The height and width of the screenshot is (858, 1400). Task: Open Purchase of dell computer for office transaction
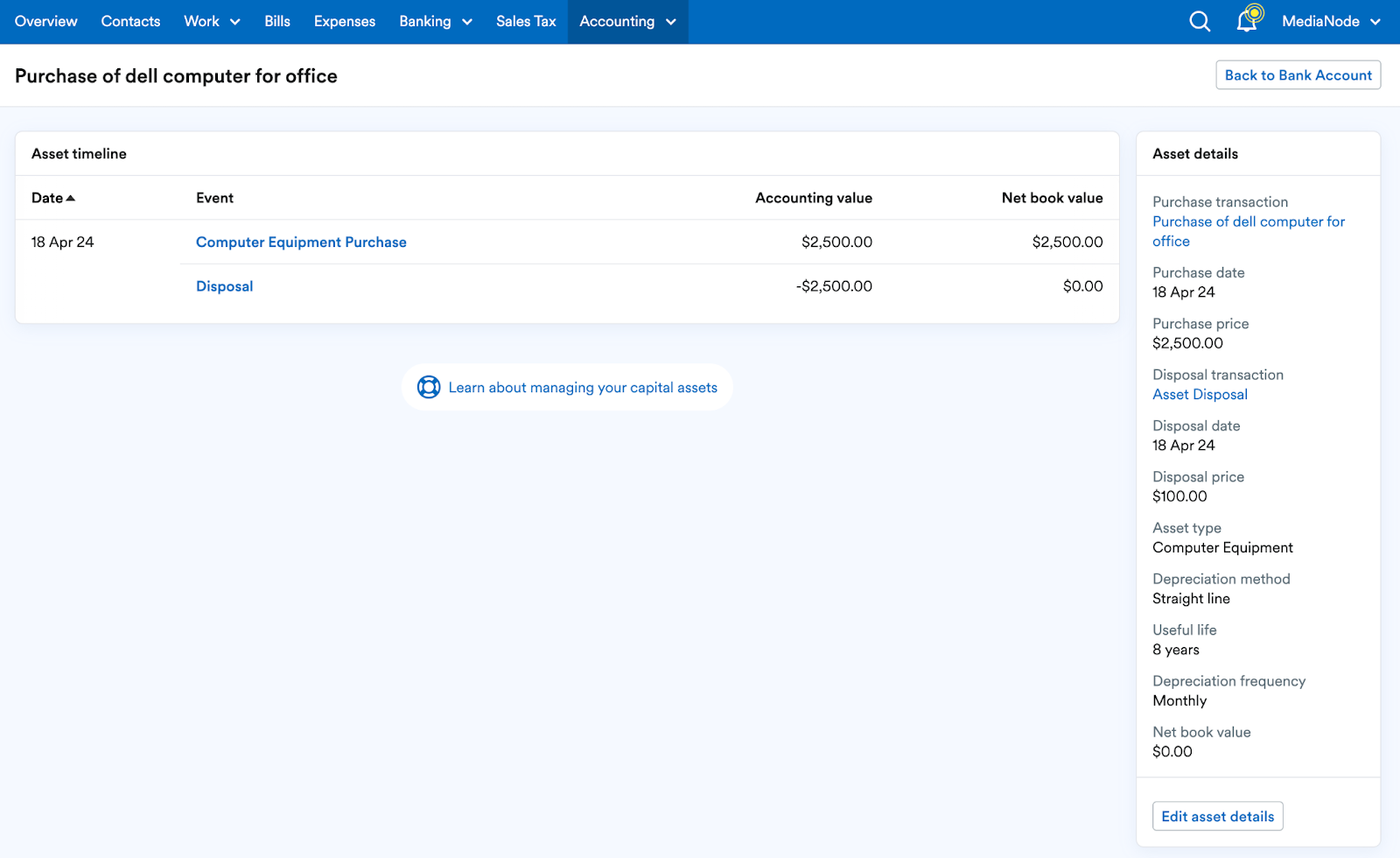(x=1249, y=230)
